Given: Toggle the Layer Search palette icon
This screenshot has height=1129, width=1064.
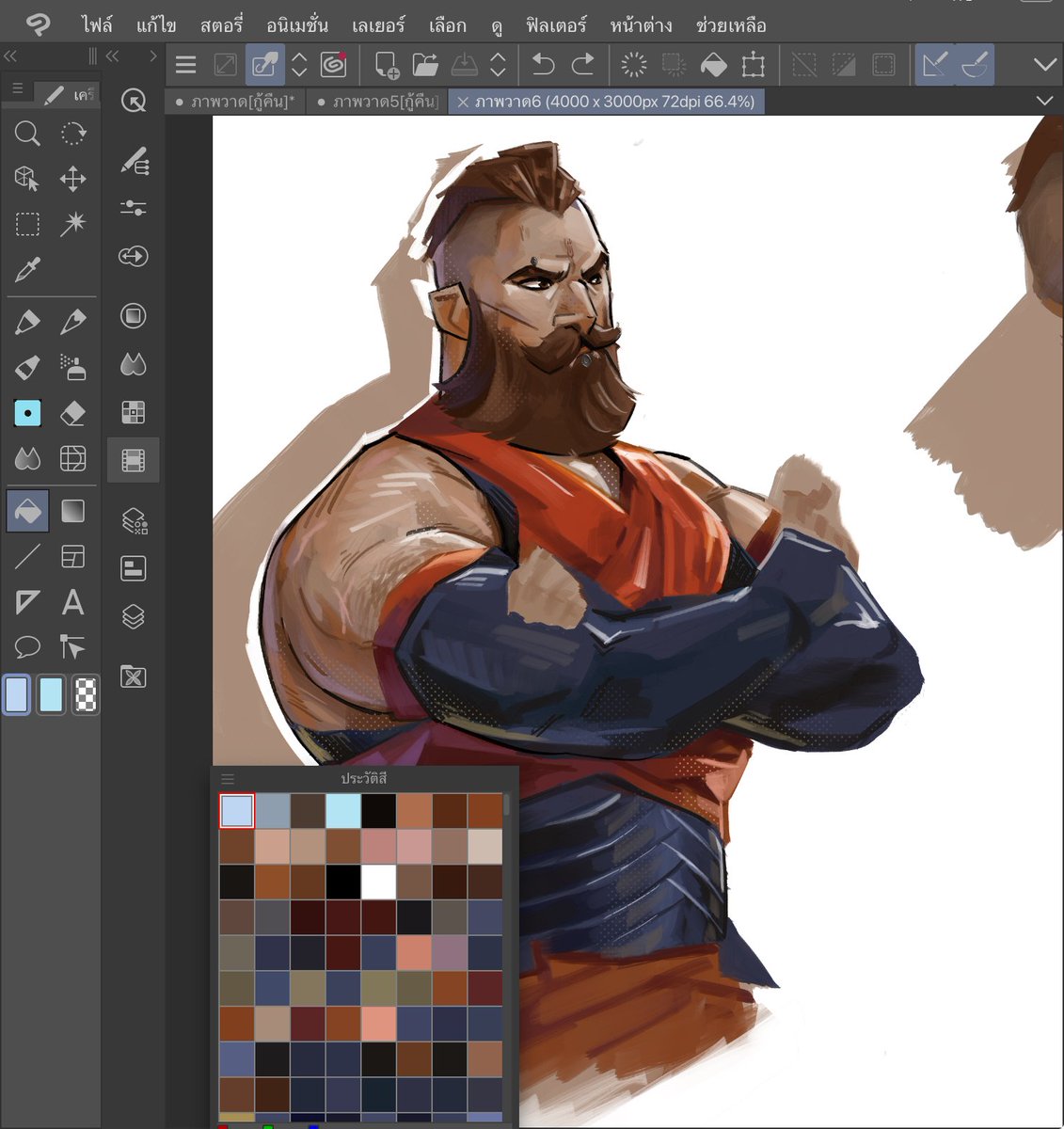Looking at the screenshot, I should pos(134,520).
